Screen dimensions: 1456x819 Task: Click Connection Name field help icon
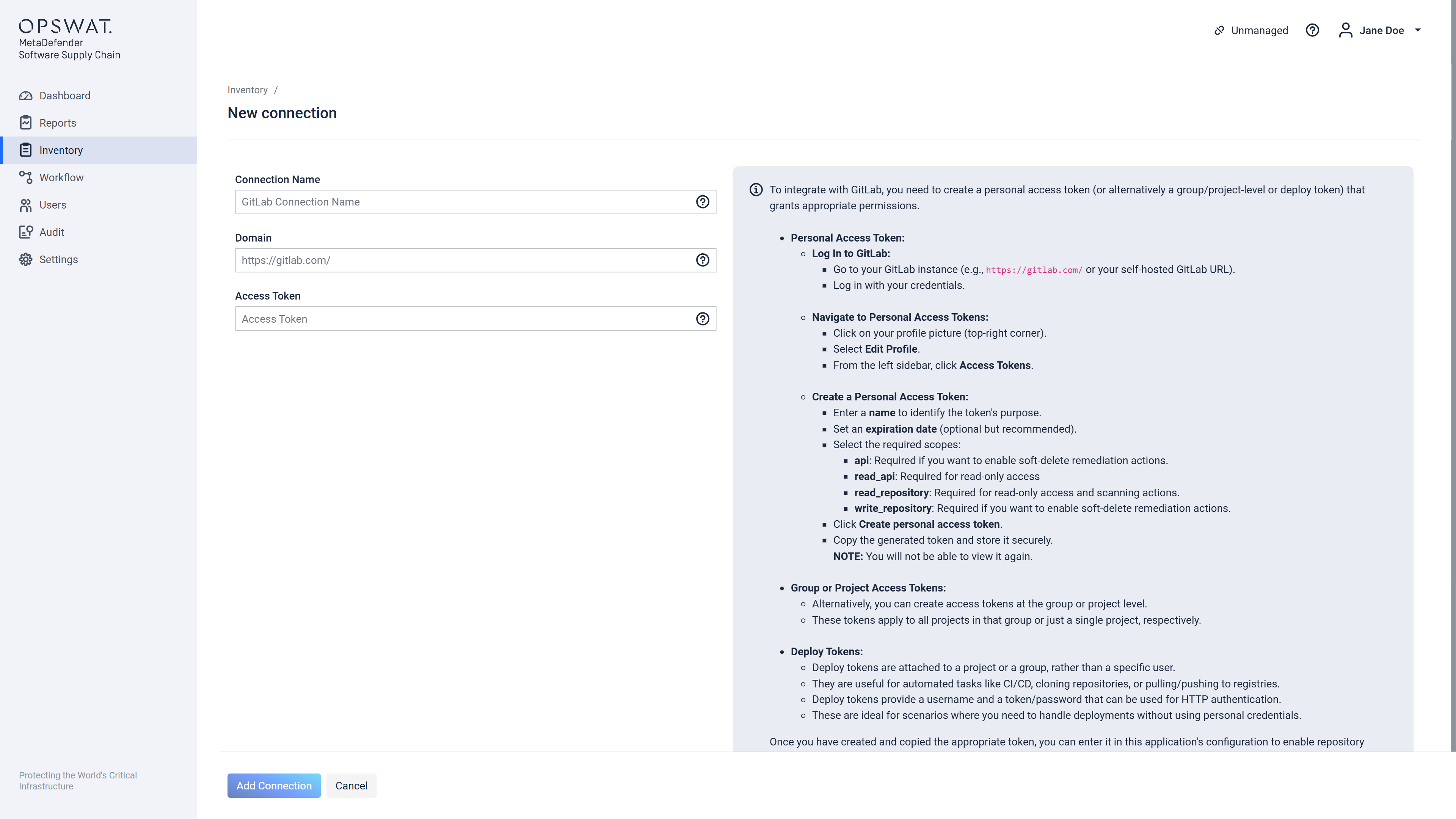pyautogui.click(x=702, y=202)
